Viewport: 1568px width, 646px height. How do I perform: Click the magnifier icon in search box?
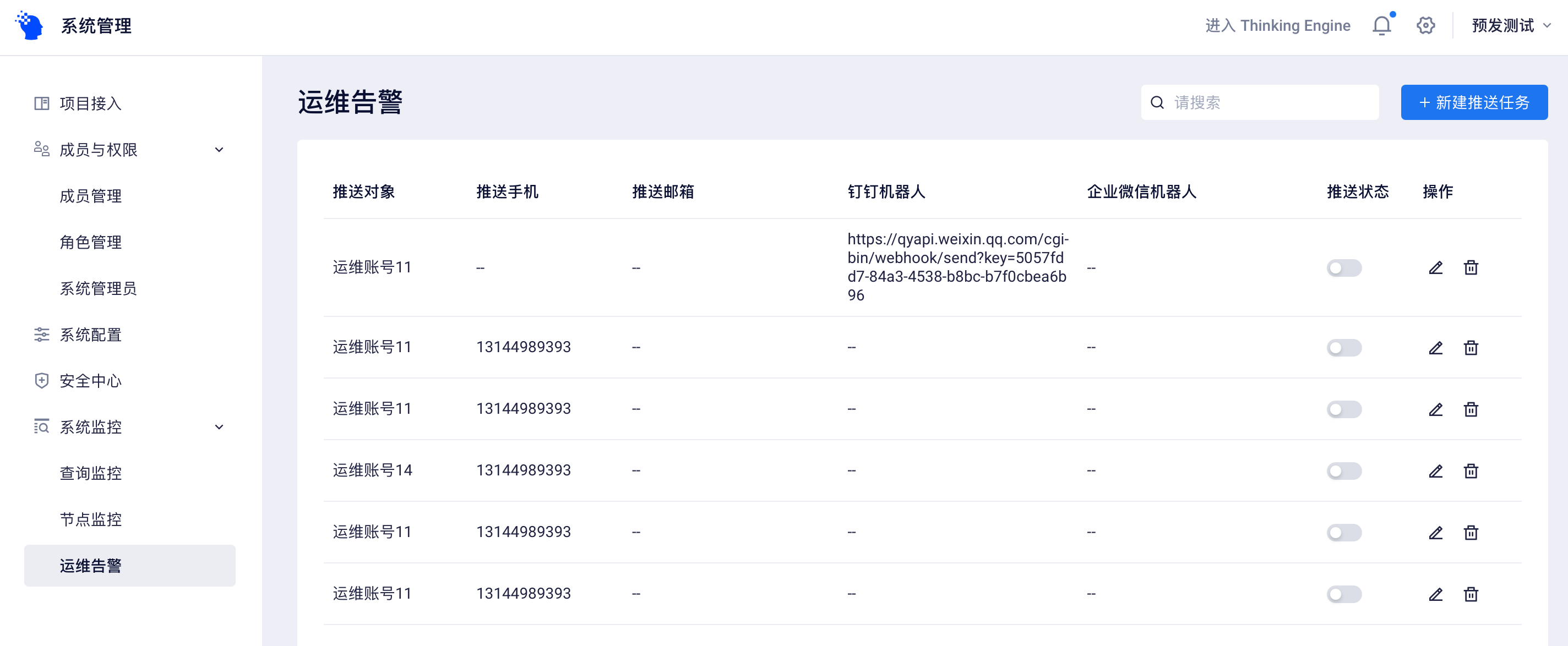(1157, 102)
